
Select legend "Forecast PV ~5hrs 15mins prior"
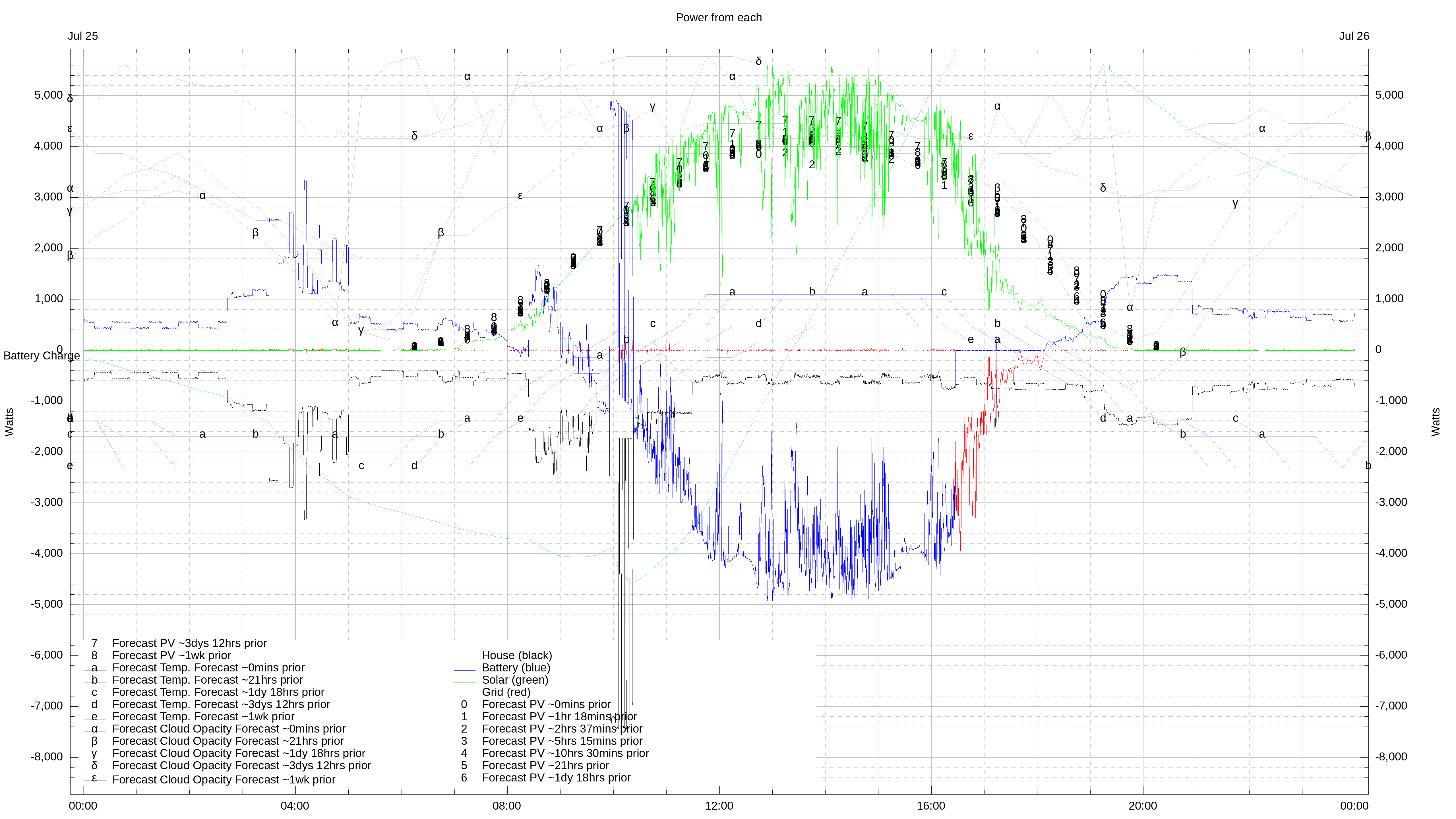(x=562, y=741)
